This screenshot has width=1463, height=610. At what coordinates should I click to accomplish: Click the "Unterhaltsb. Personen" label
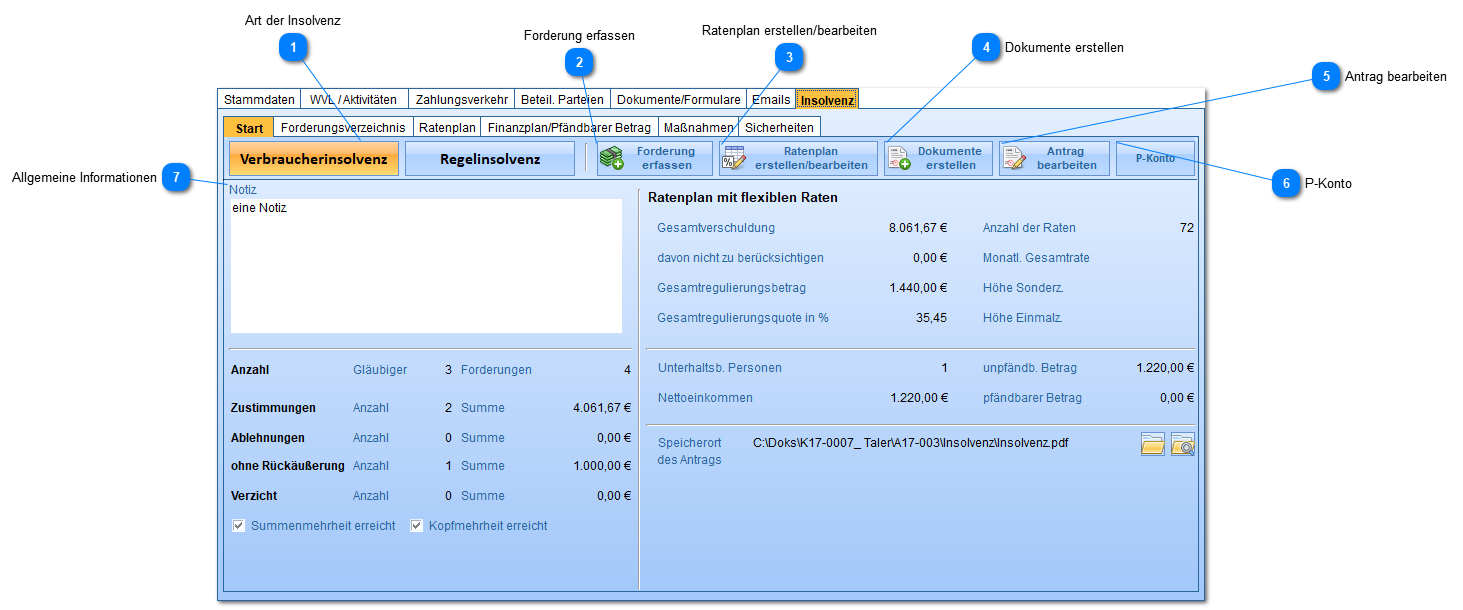click(720, 368)
